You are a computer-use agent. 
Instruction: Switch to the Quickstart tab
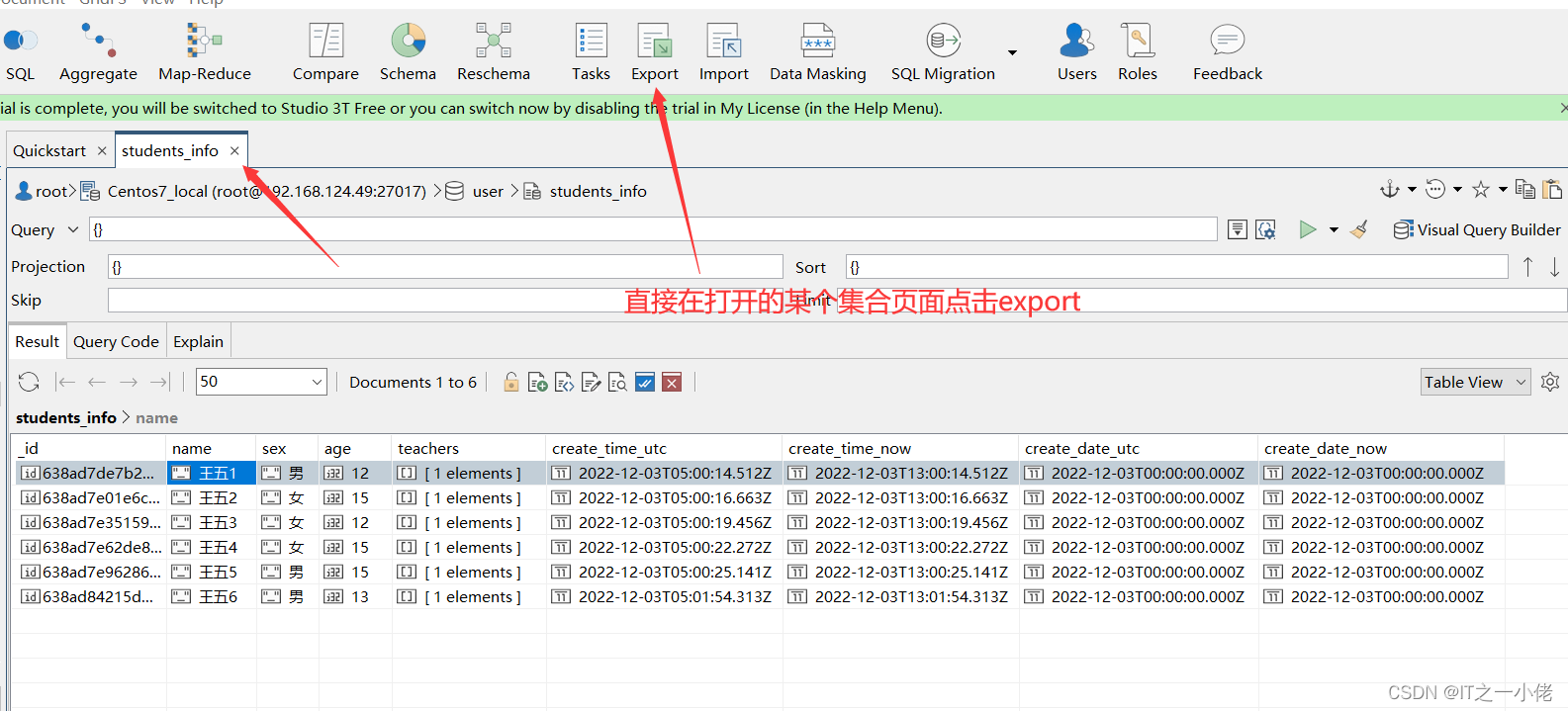point(49,150)
